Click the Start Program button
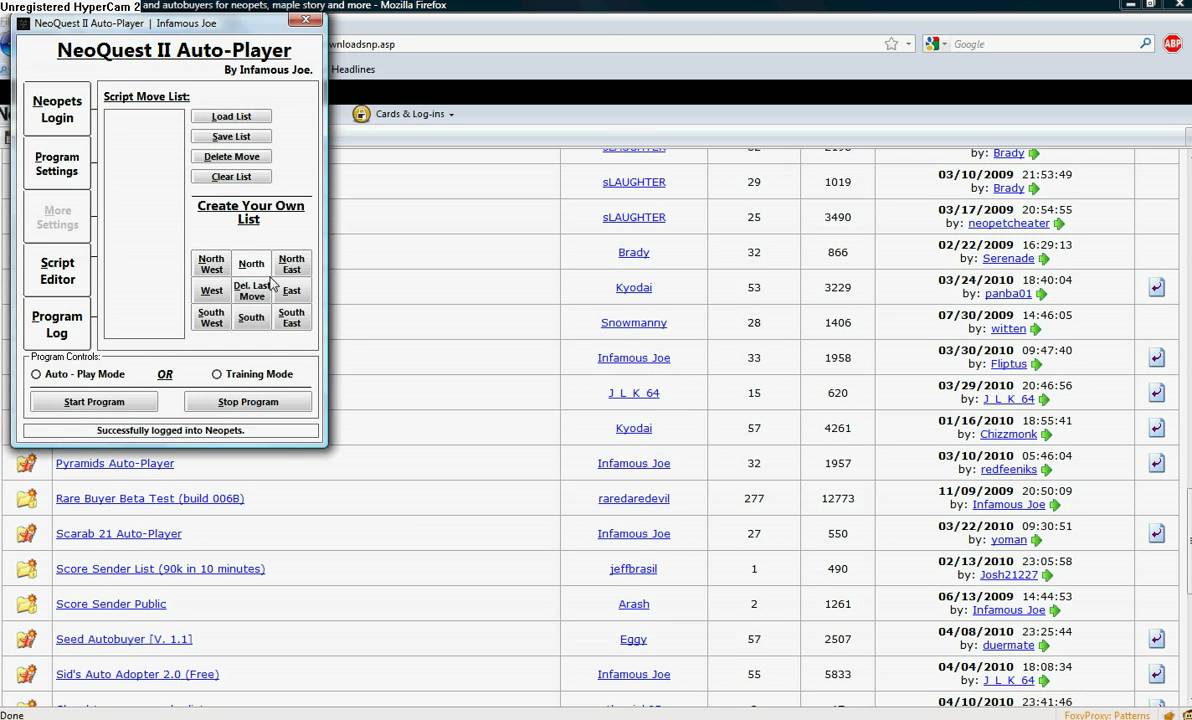This screenshot has height=720, width=1192. tap(94, 401)
